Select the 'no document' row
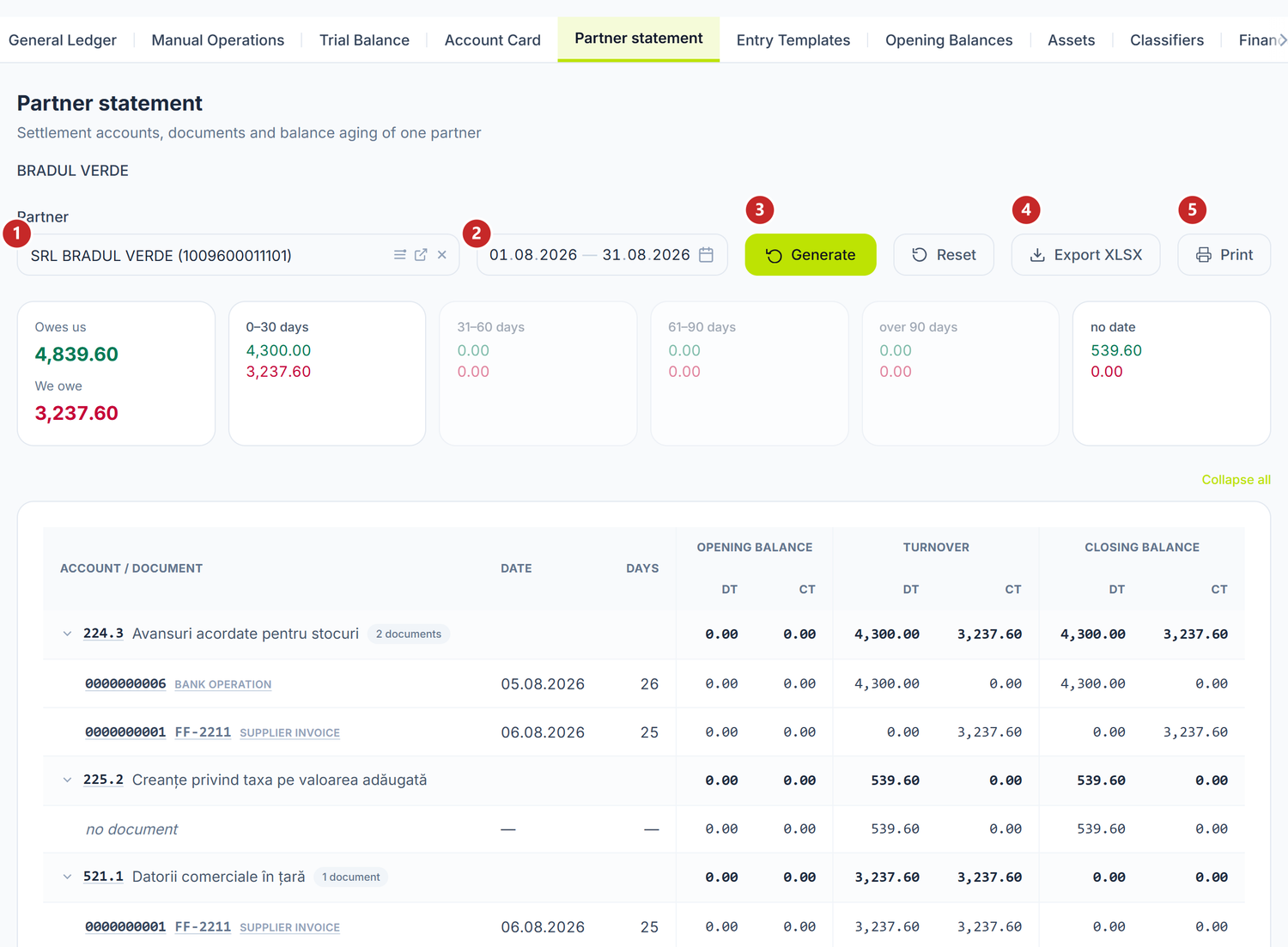1288x947 pixels. (644, 829)
